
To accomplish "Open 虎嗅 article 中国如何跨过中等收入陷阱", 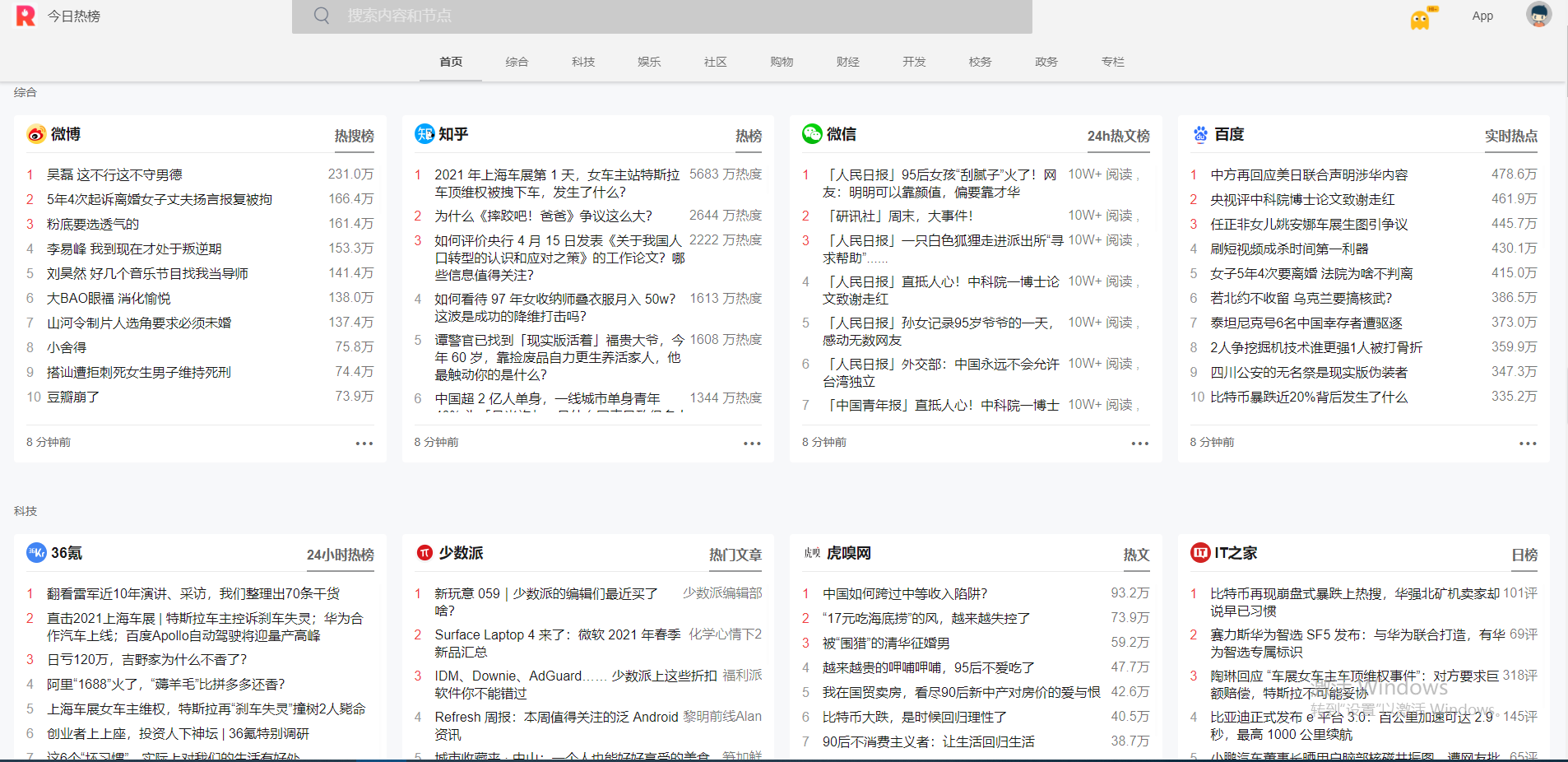I will coord(905,593).
